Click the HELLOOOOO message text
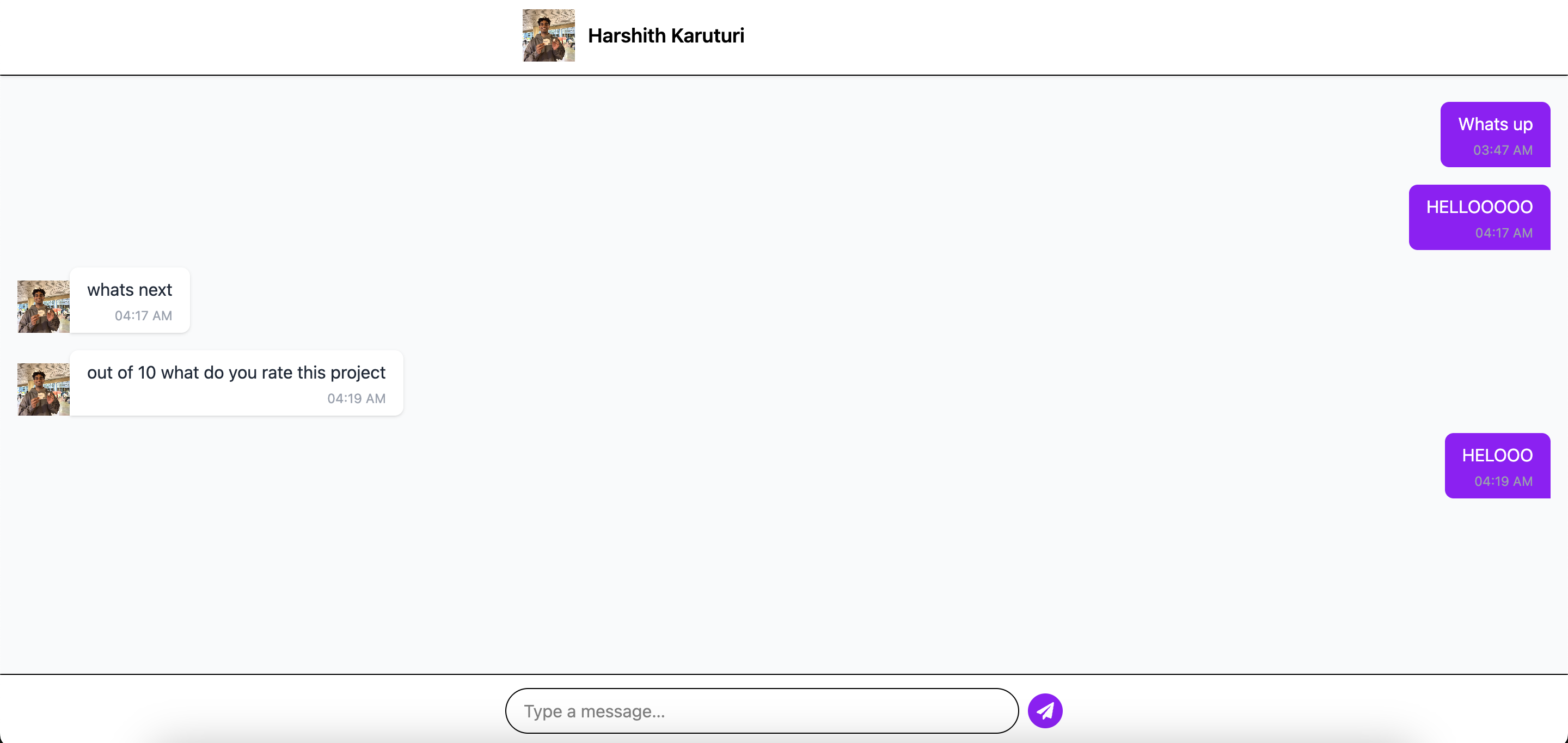 [x=1479, y=207]
